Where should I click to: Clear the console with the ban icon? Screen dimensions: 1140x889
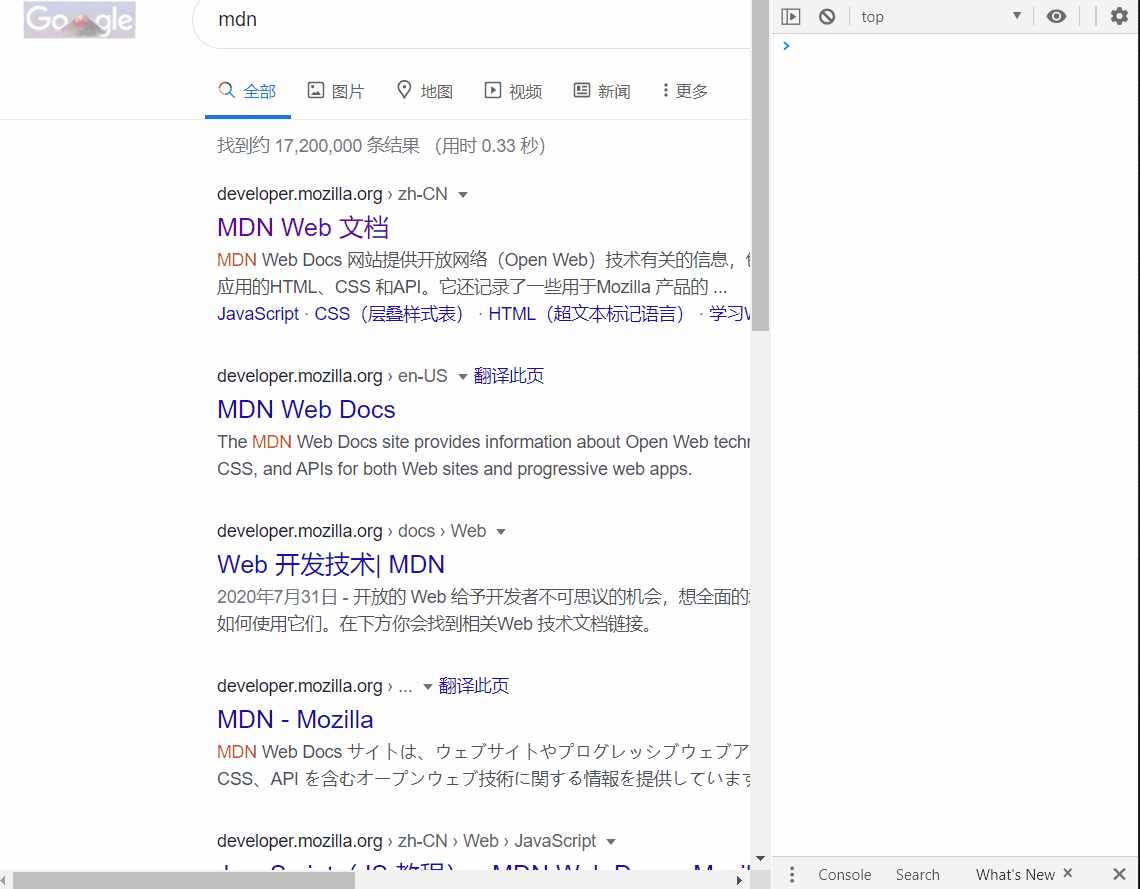pyautogui.click(x=827, y=17)
